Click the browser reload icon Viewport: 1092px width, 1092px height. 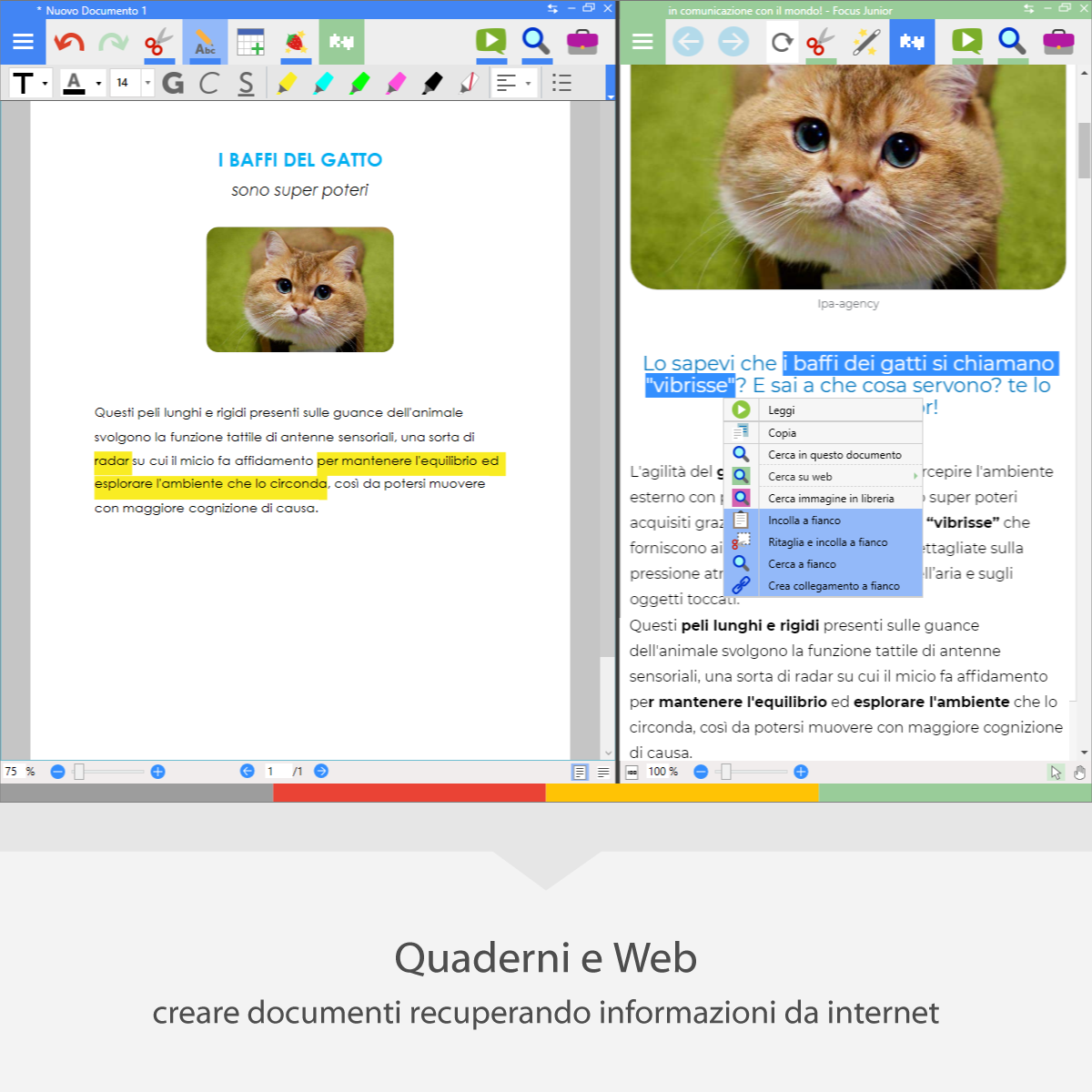[x=782, y=42]
